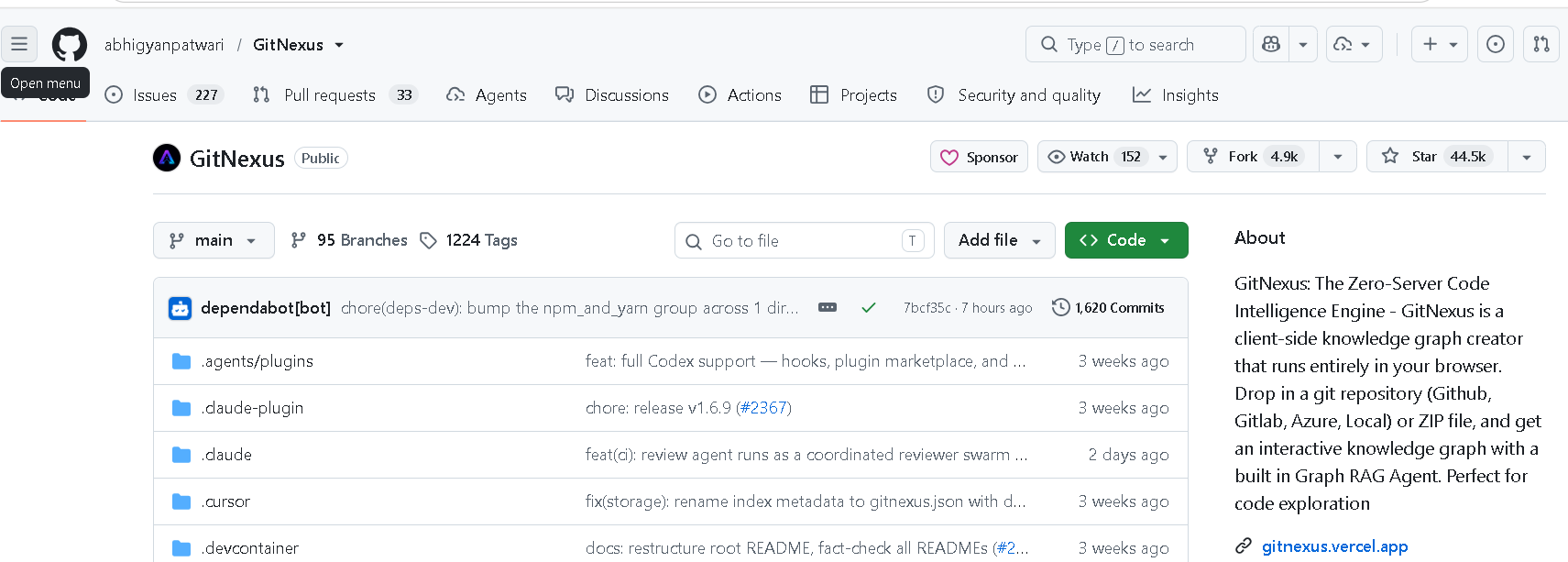The height and width of the screenshot is (562, 1568).
Task: Open the main branch selector
Action: [214, 240]
